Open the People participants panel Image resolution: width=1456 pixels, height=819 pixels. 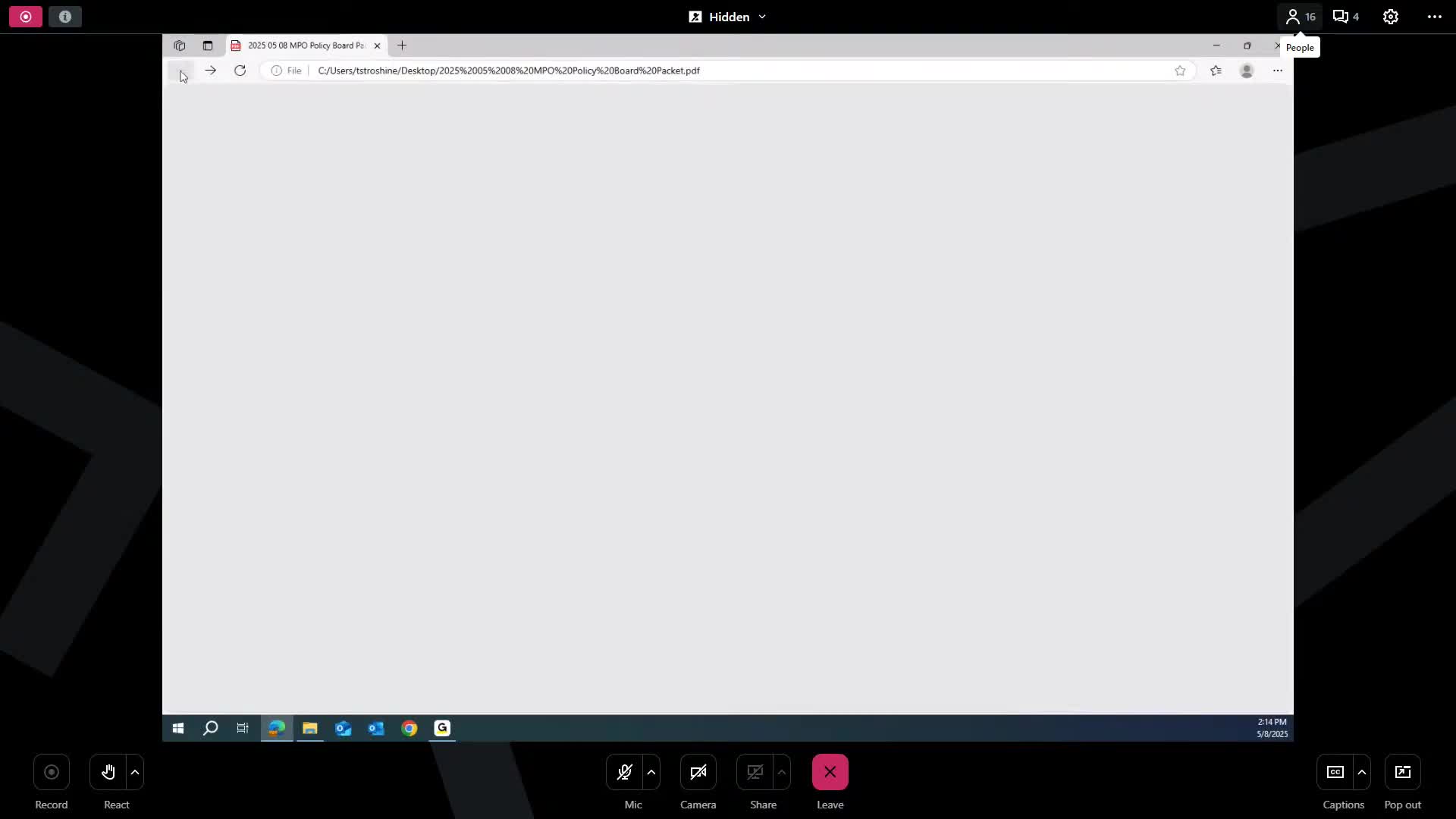(1300, 17)
